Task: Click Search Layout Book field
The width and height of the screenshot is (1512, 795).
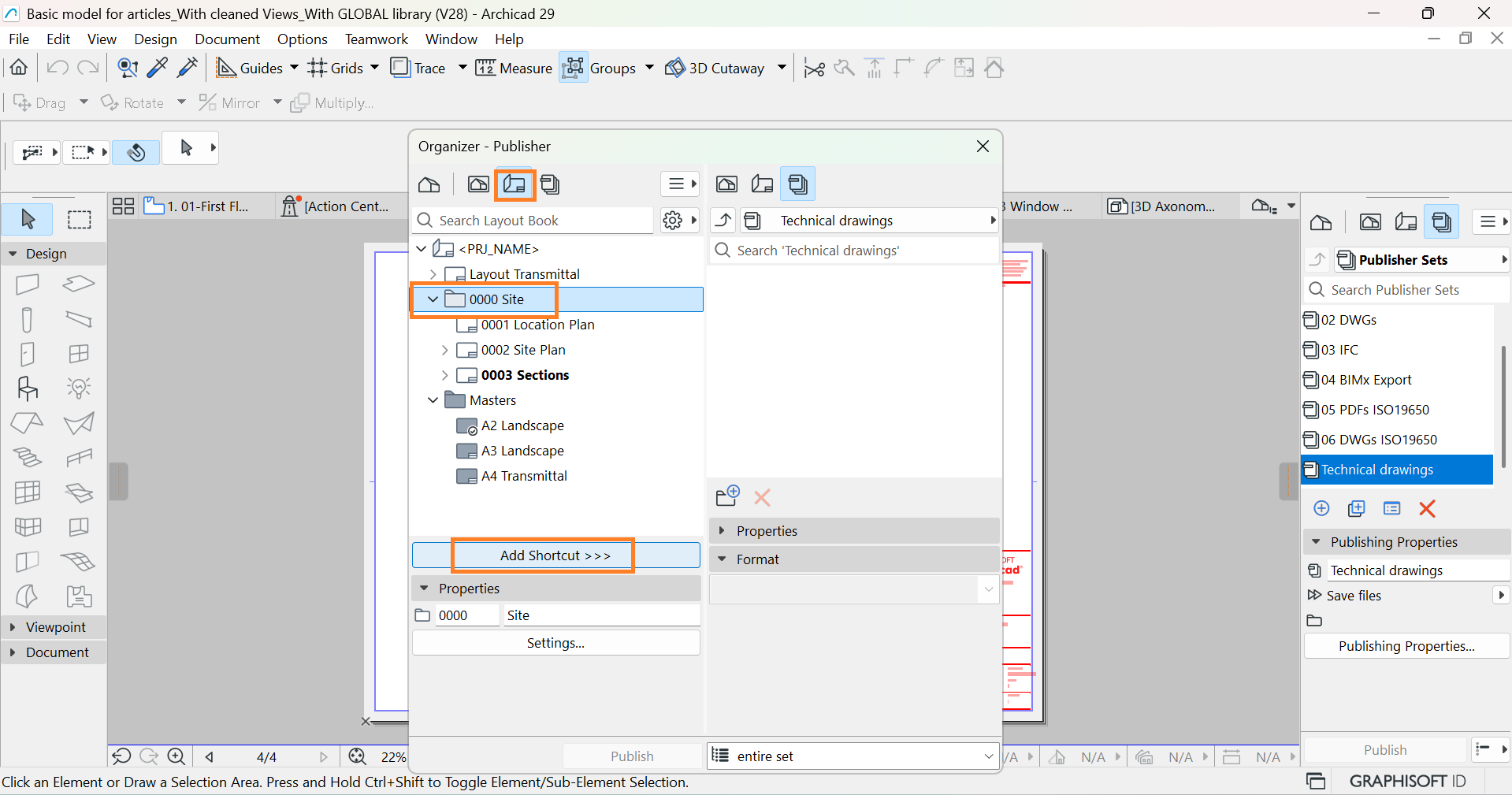Action: click(533, 221)
